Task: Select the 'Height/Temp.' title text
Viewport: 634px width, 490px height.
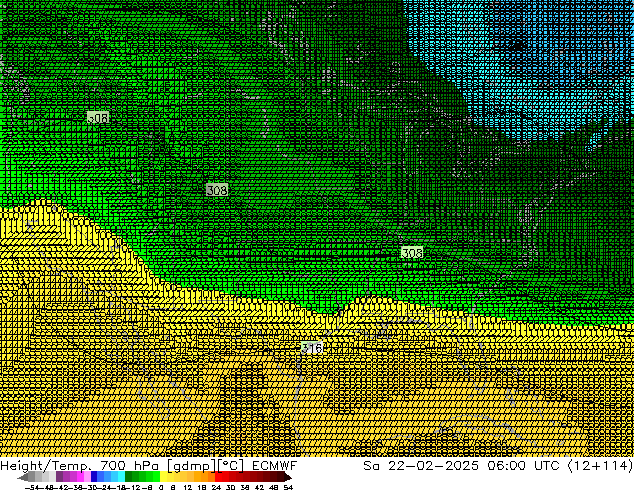Action: click(45, 466)
